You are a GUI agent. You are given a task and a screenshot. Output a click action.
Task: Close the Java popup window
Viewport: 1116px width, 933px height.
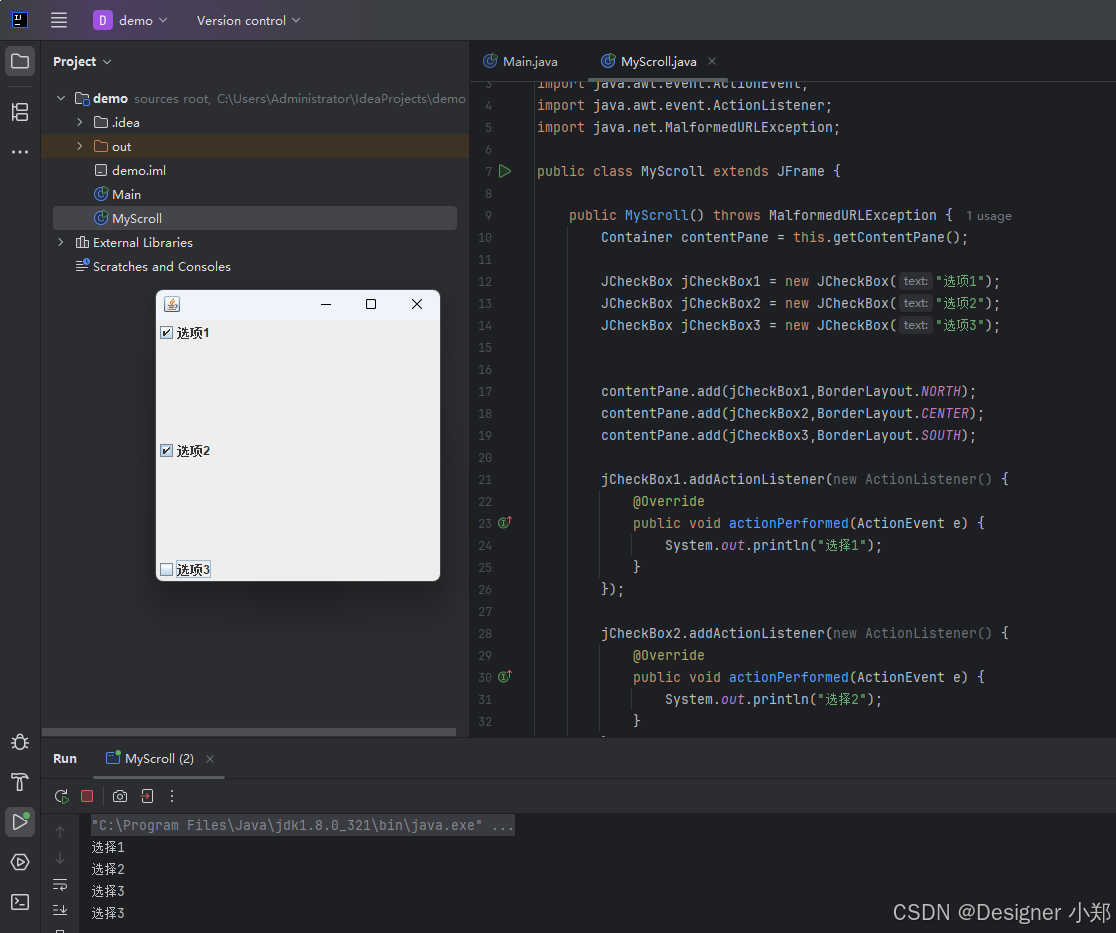point(417,304)
